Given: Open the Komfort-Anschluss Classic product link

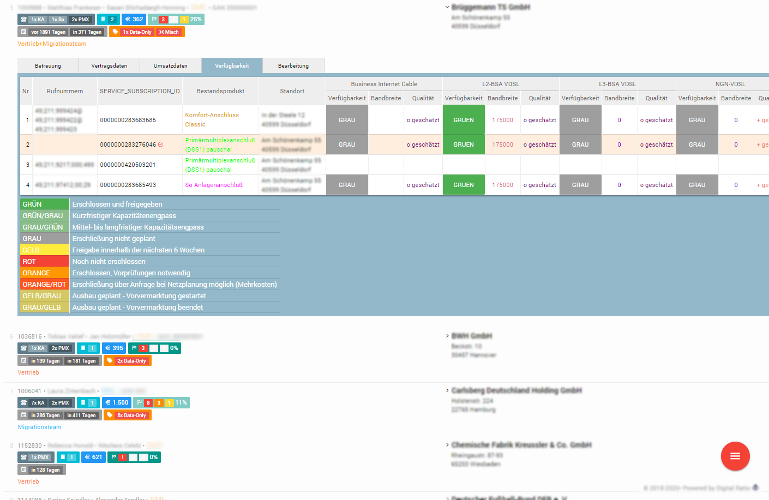Looking at the screenshot, I should tap(213, 119).
